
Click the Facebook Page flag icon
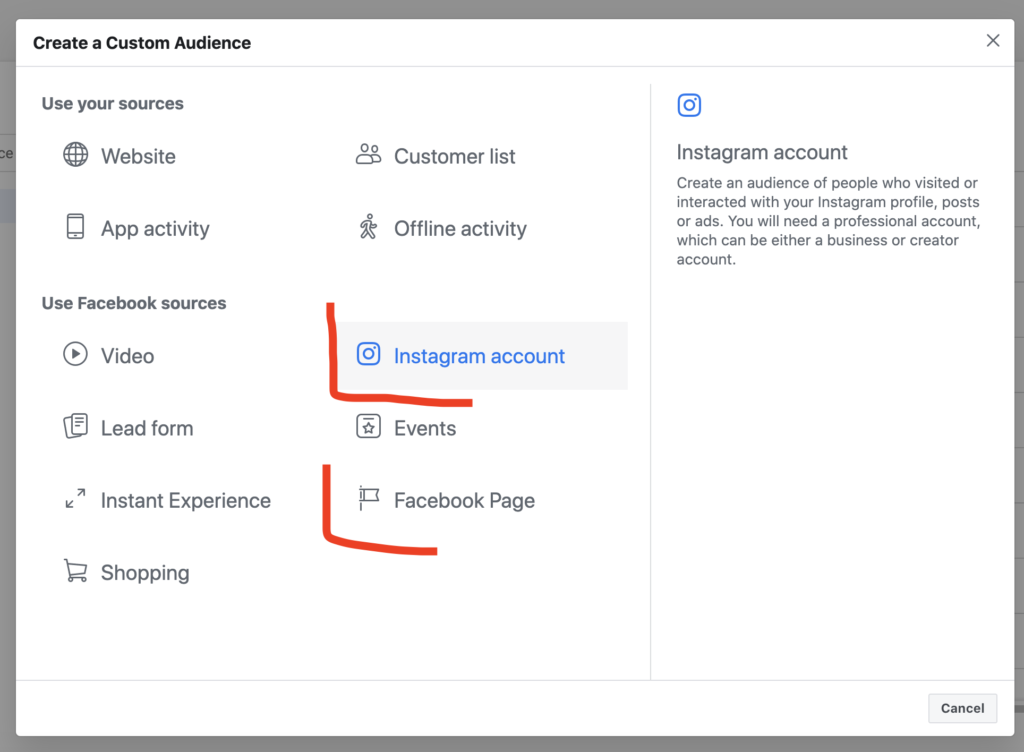click(368, 499)
